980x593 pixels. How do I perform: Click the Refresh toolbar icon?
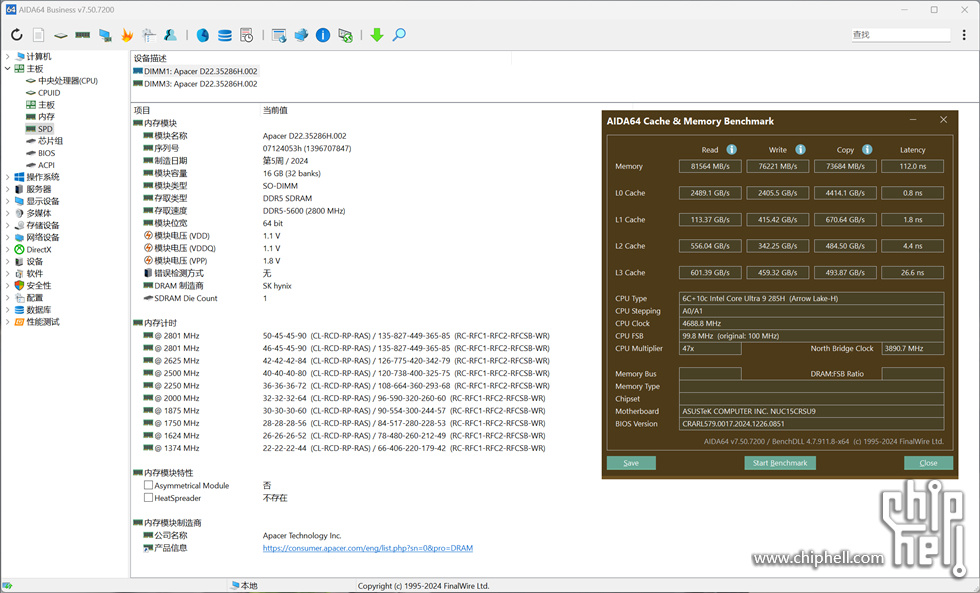[x=17, y=35]
